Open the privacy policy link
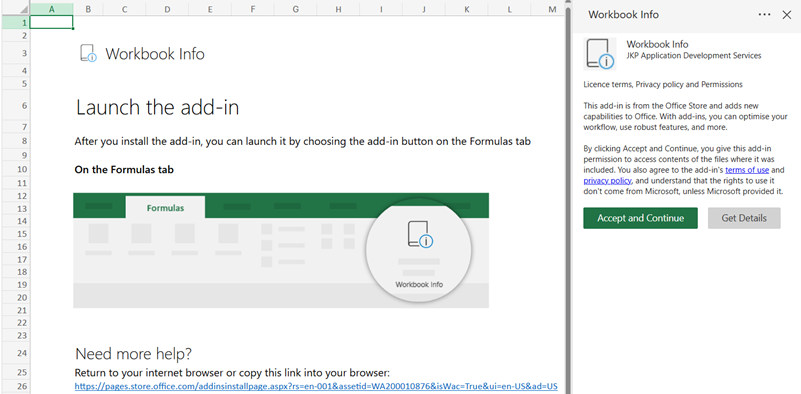The width and height of the screenshot is (801, 394). pos(607,181)
